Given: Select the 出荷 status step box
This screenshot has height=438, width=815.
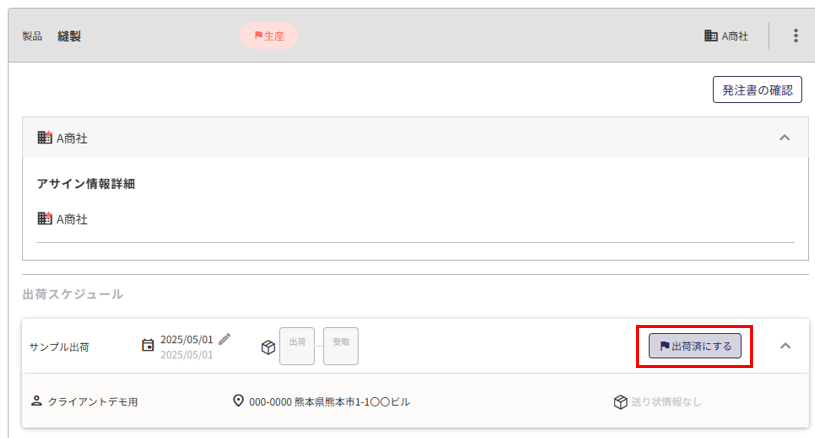Looking at the screenshot, I should click(x=297, y=346).
